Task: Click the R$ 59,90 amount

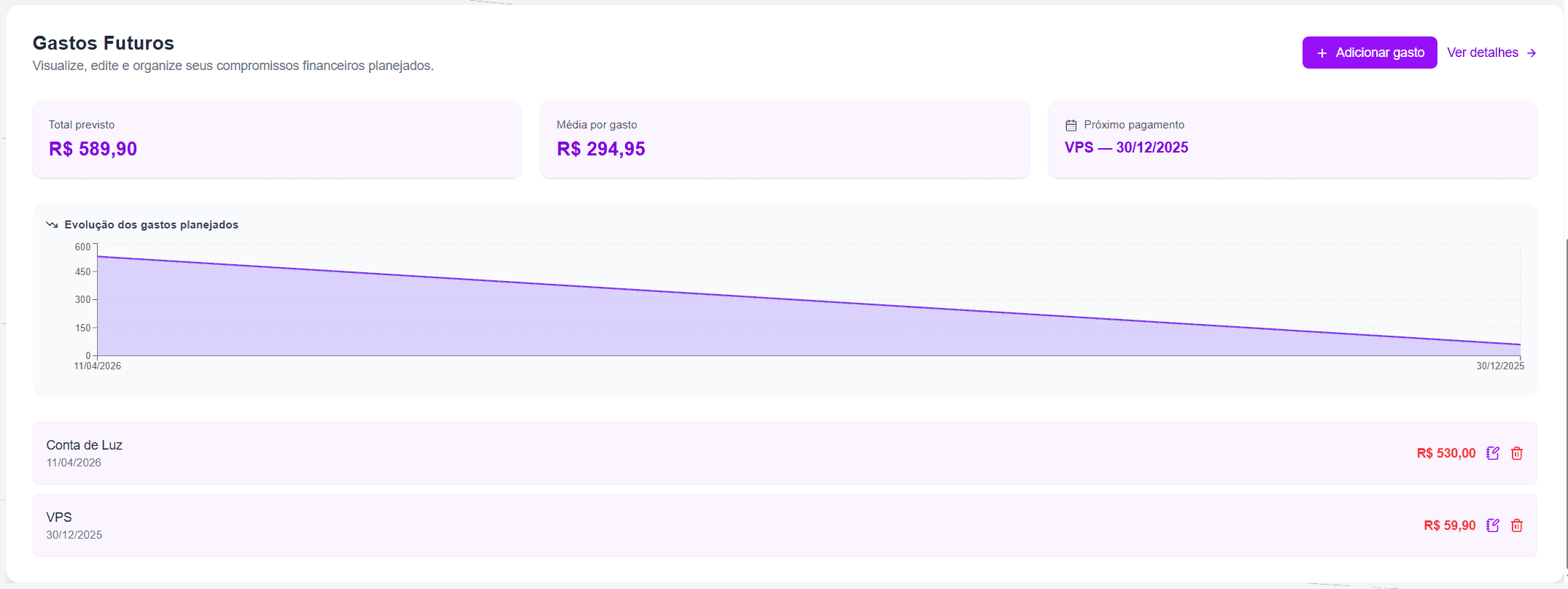Action: [x=1449, y=526]
